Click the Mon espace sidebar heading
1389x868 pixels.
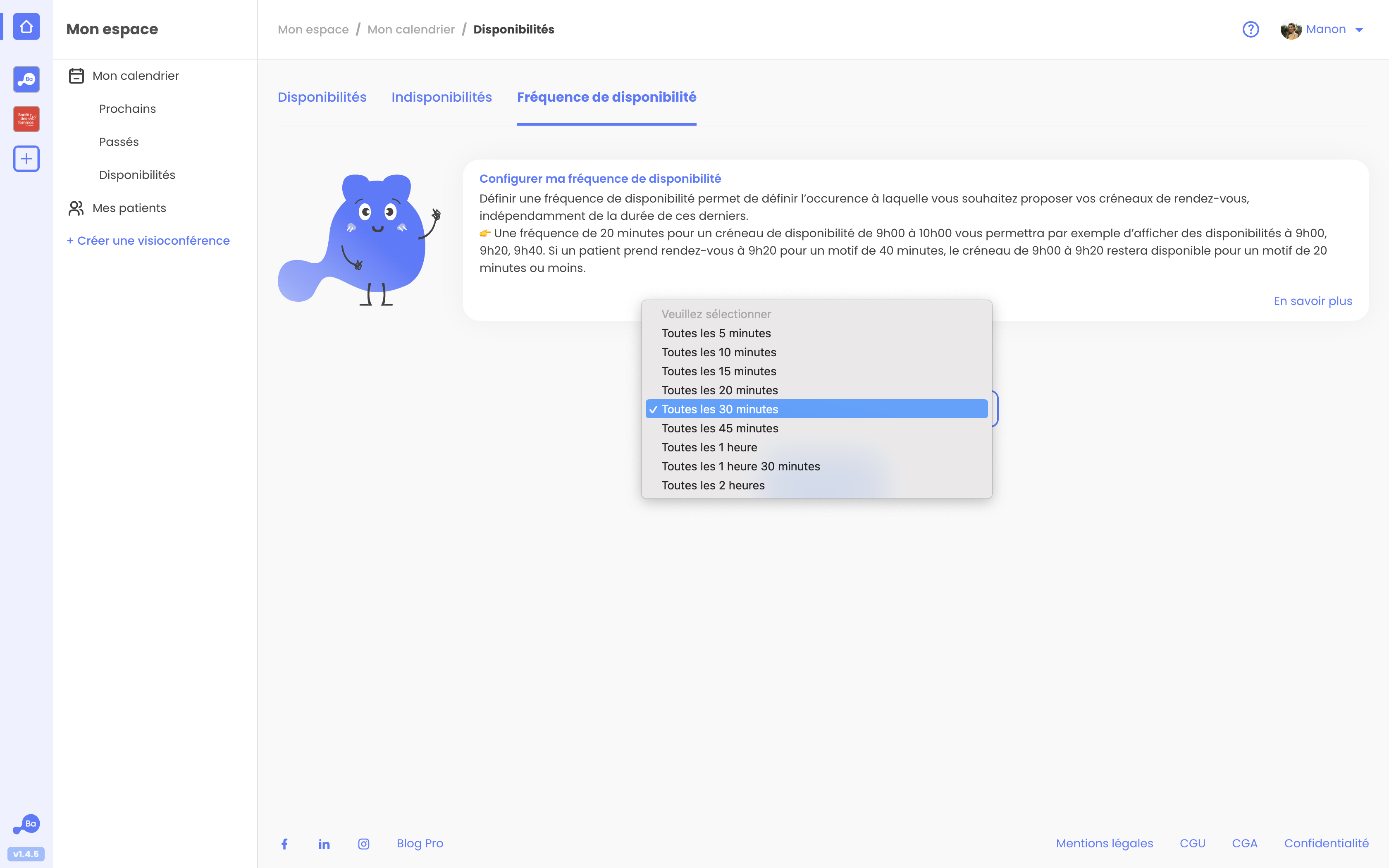[112, 29]
